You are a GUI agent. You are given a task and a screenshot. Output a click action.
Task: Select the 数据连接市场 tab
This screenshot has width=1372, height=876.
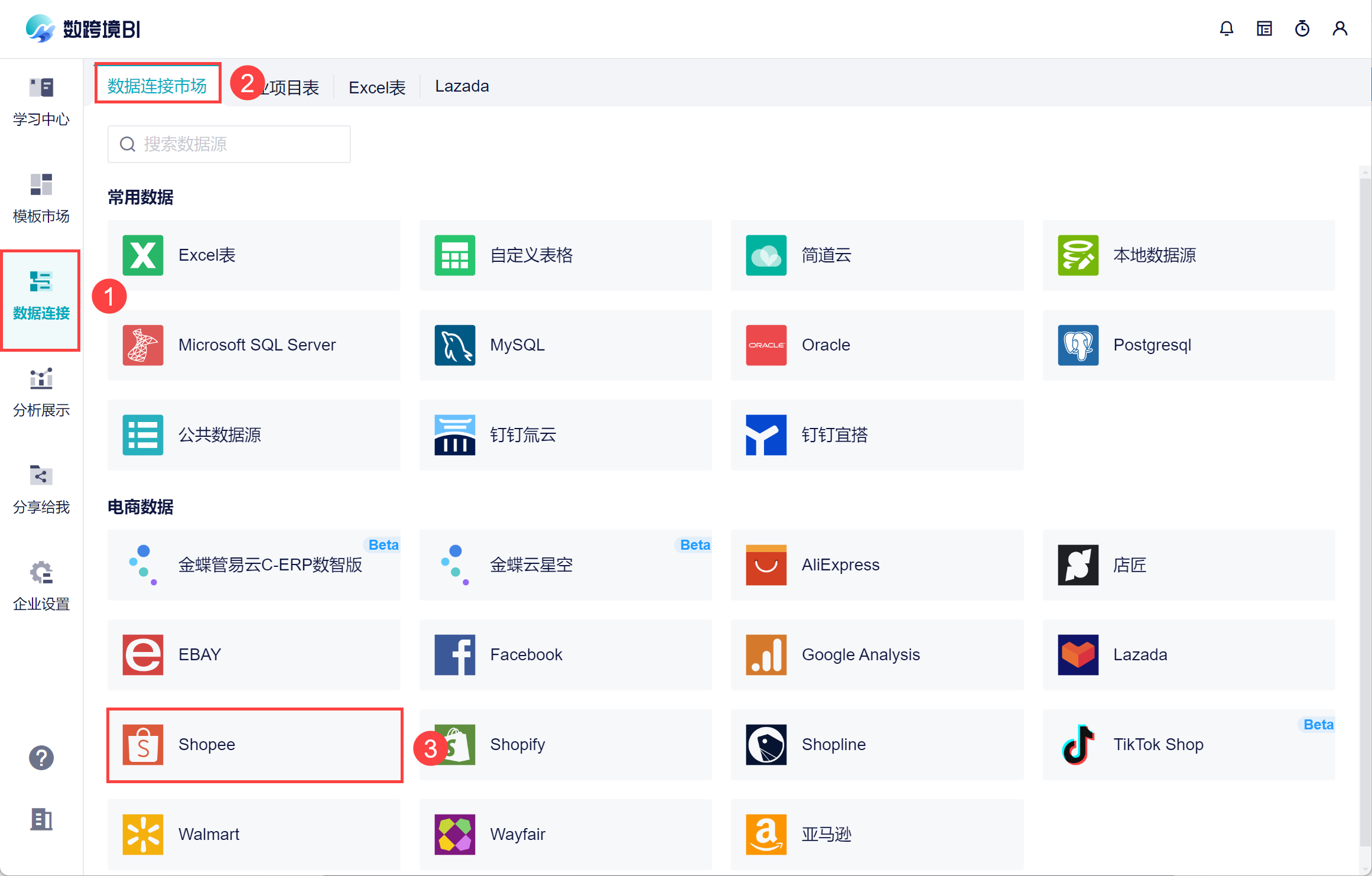tap(157, 86)
